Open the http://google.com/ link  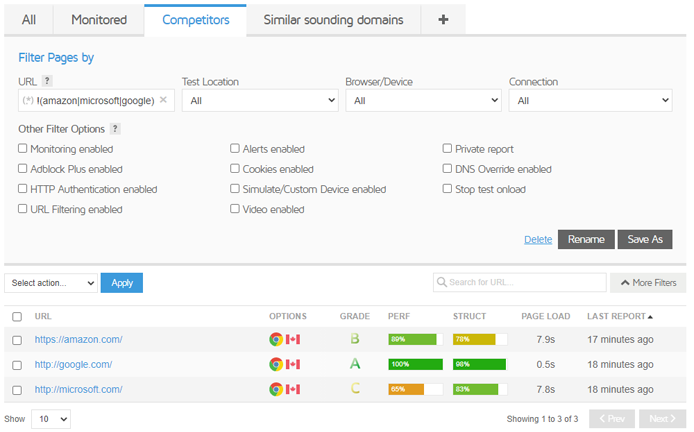73,364
